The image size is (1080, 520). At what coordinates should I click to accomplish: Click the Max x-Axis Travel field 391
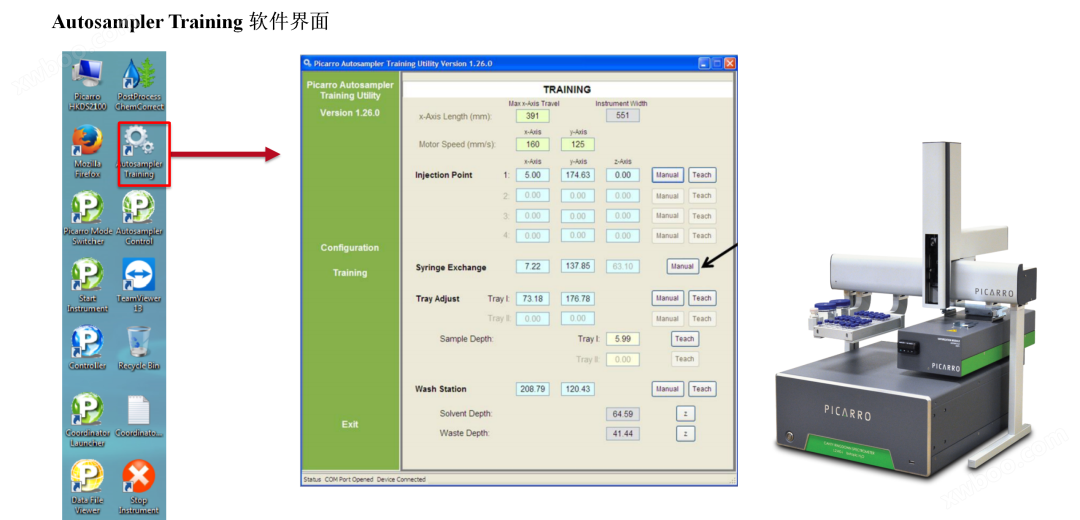click(x=532, y=116)
